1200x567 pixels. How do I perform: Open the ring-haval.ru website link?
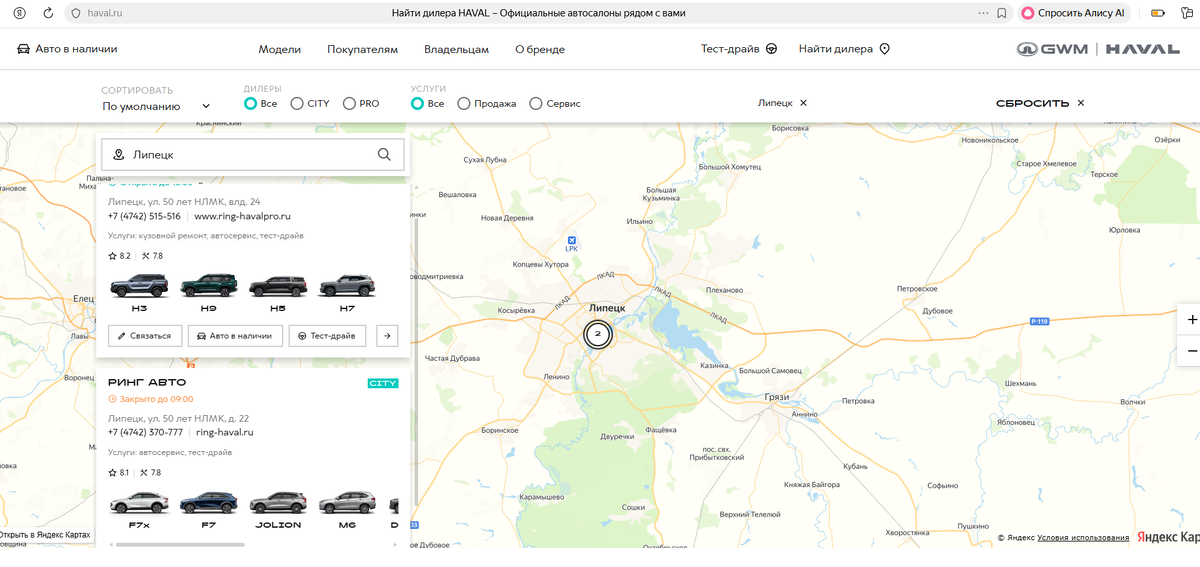225,433
